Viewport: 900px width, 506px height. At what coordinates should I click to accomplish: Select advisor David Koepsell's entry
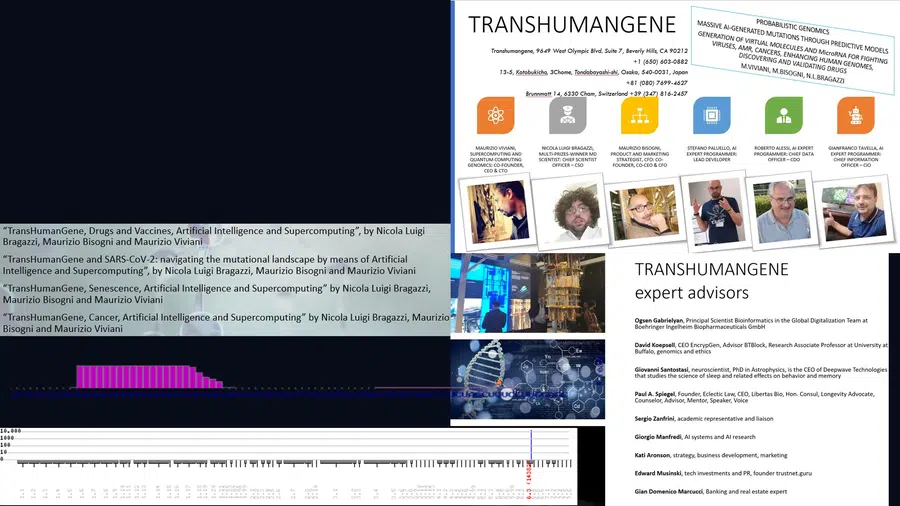761,348
